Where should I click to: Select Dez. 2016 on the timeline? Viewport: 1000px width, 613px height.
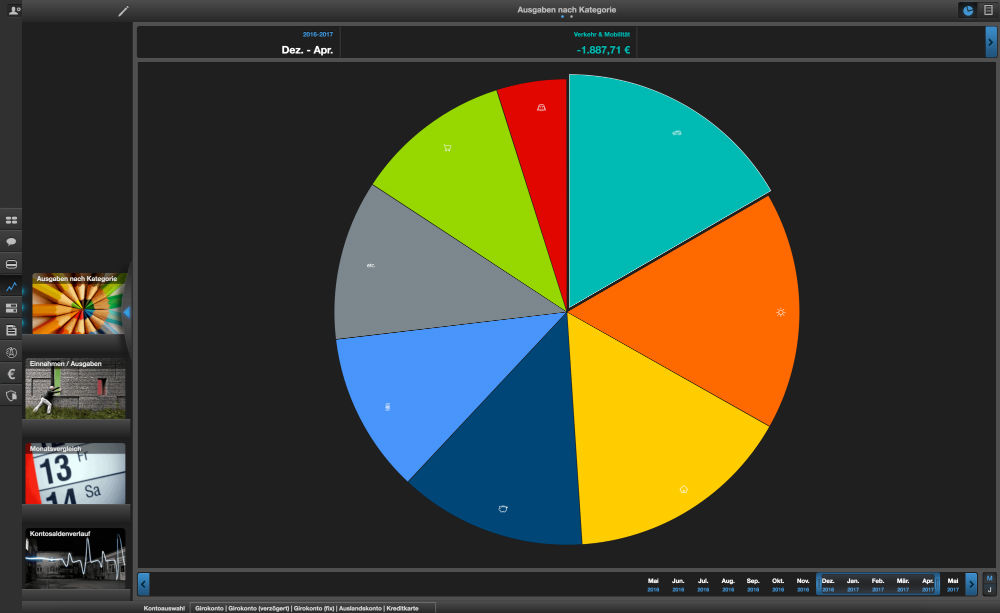(828, 585)
